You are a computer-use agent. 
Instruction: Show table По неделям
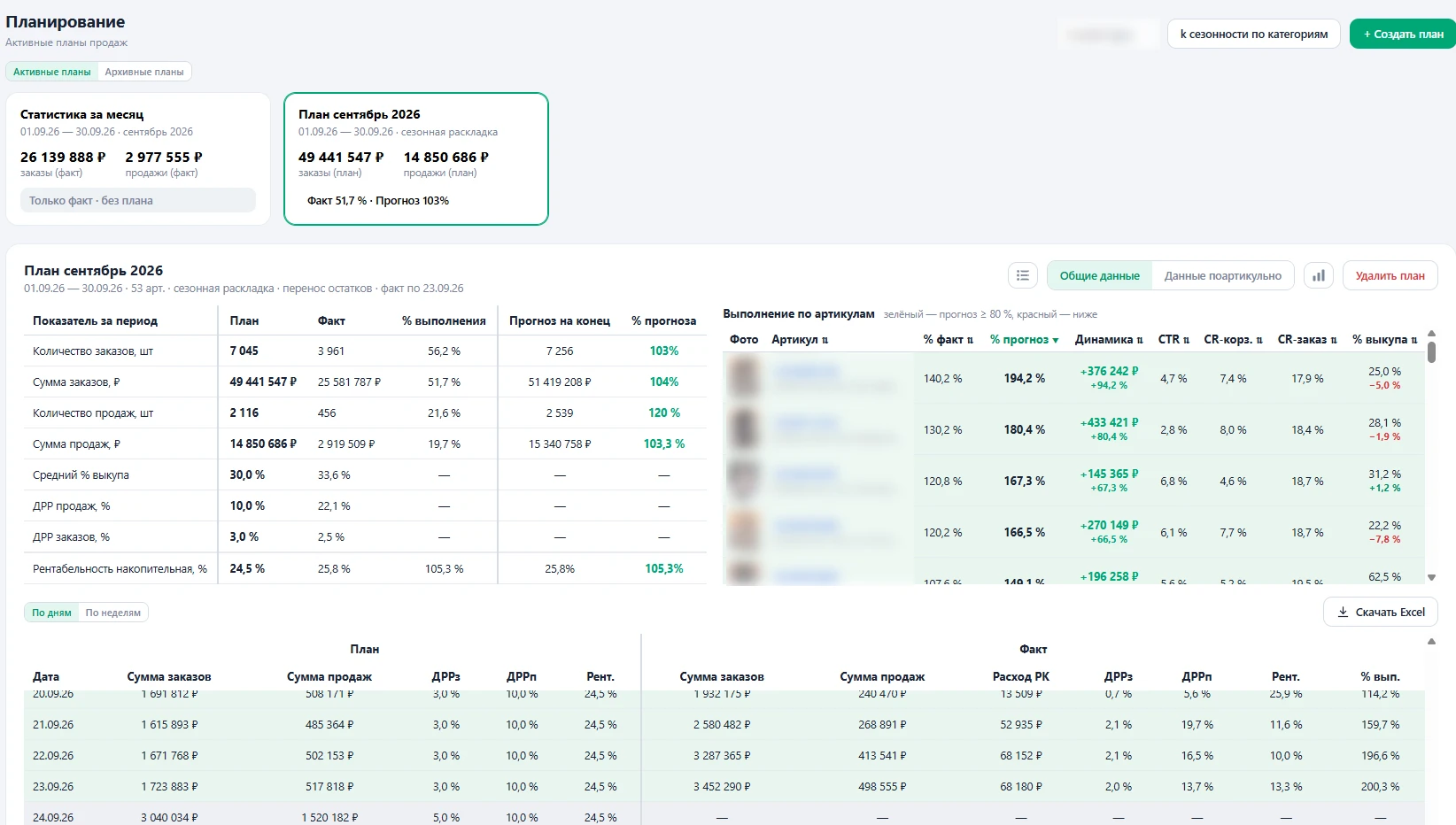tap(112, 613)
